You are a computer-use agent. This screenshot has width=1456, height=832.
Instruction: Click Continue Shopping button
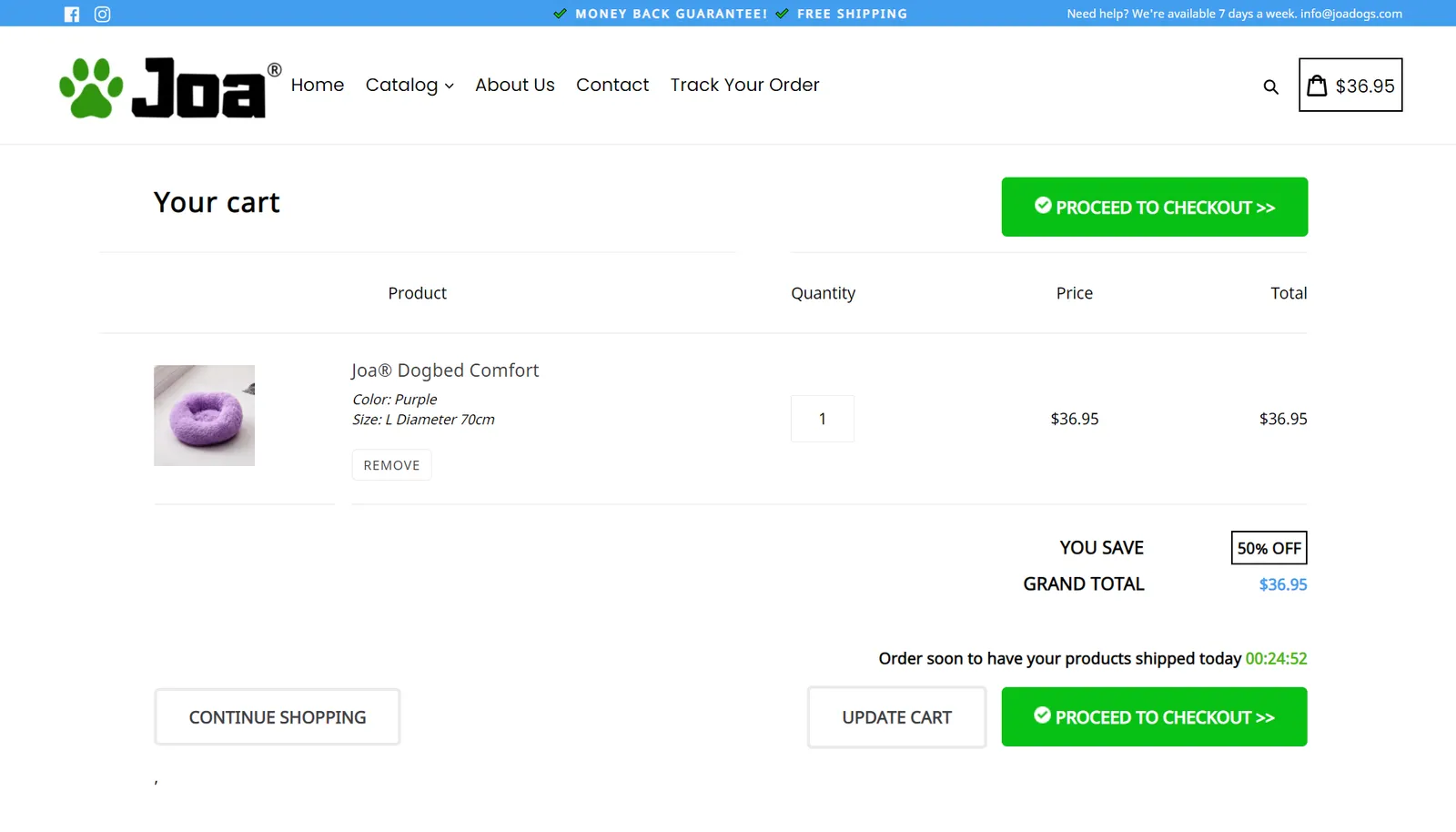point(278,717)
